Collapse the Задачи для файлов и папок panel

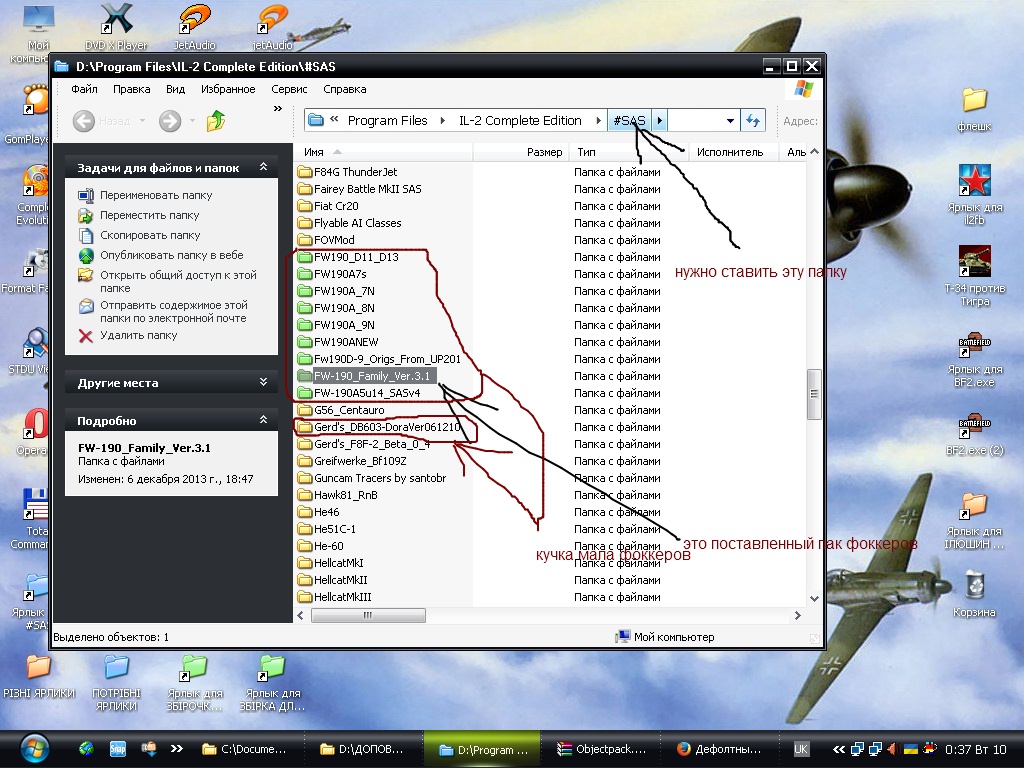pyautogui.click(x=263, y=167)
